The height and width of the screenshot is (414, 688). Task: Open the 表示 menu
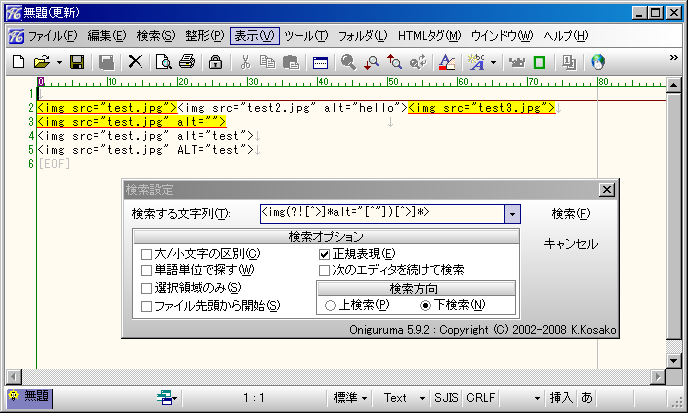click(x=254, y=36)
